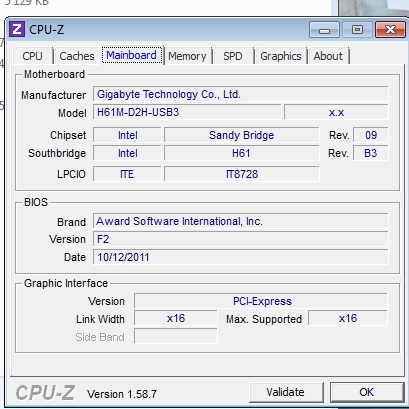
Task: Click the Link Width x16 value
Action: 176,318
